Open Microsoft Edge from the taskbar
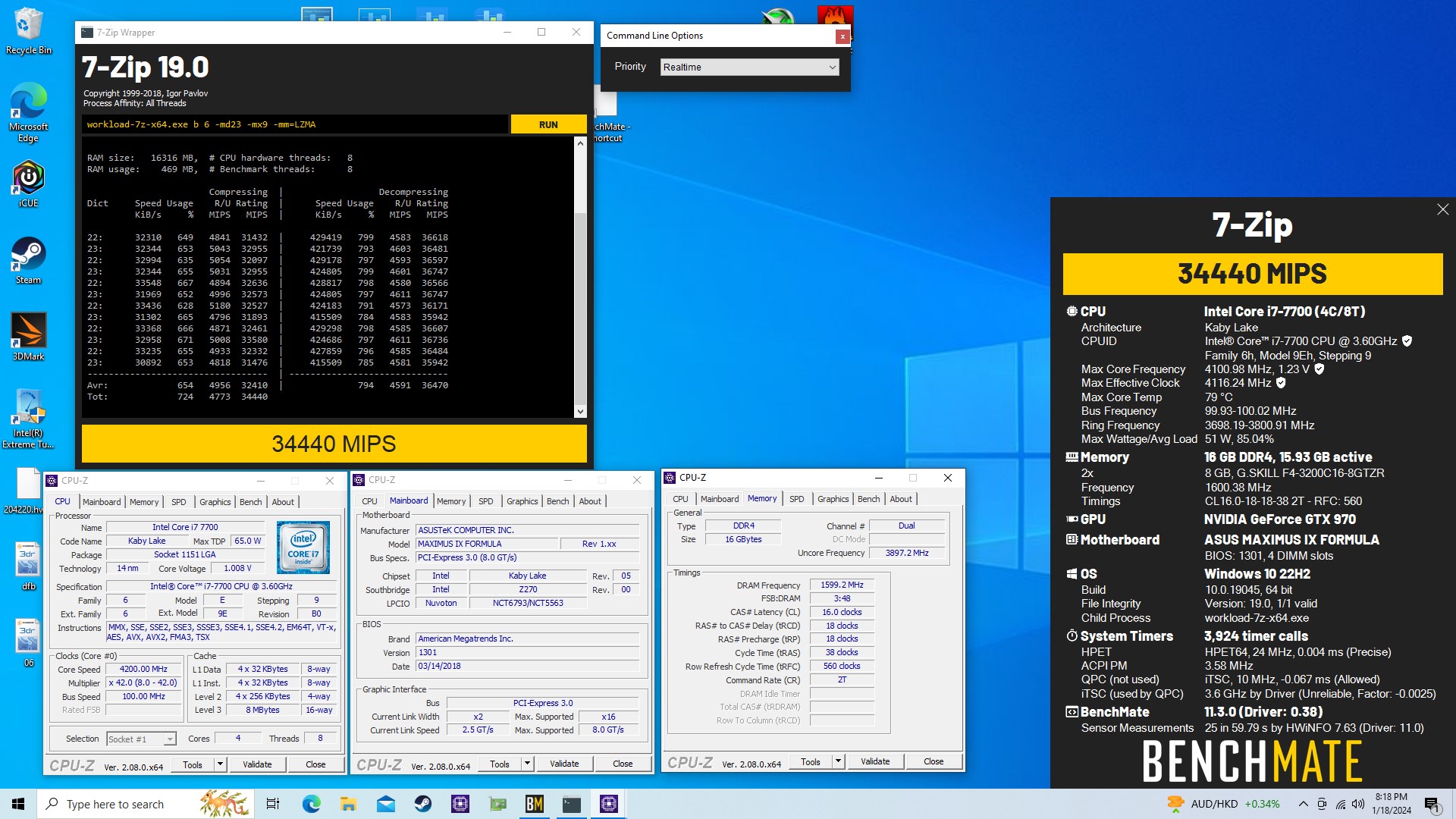The height and width of the screenshot is (819, 1456). (x=311, y=804)
